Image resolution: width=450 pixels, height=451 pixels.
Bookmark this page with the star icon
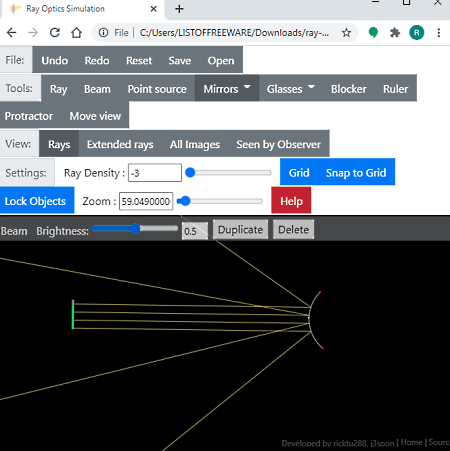coord(346,33)
